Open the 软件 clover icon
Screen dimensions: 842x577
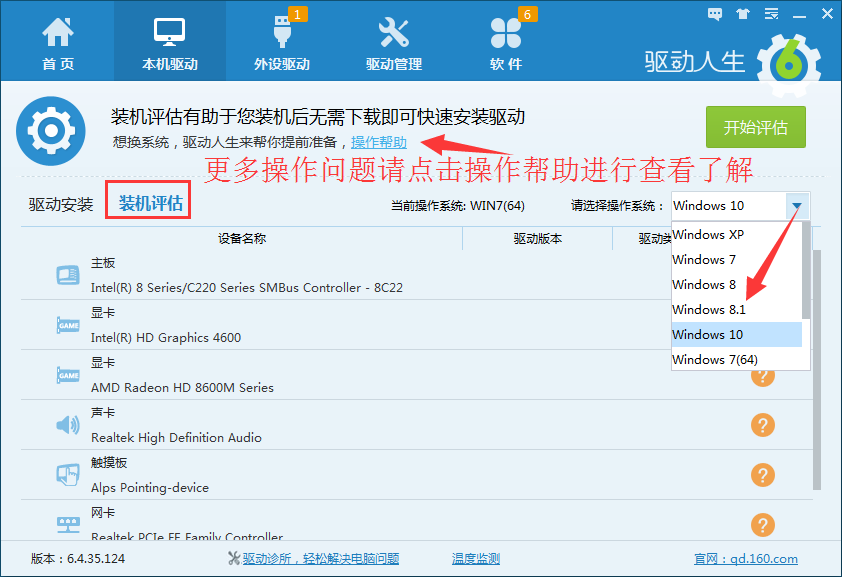click(x=506, y=33)
